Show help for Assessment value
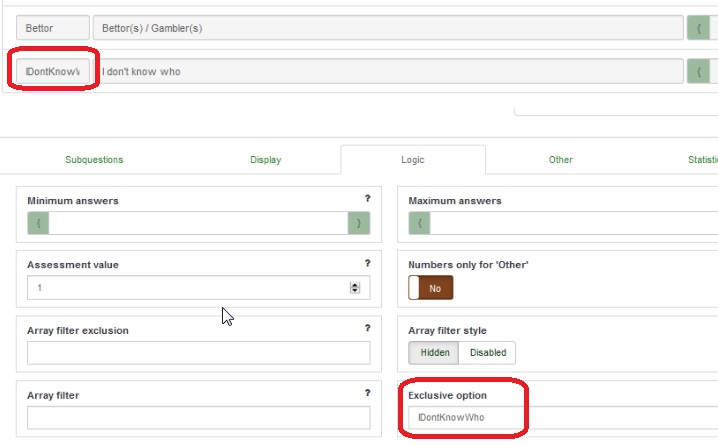 pos(367,263)
